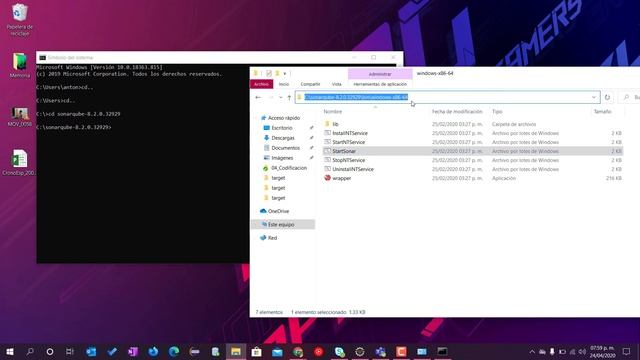
Task: Click the Properties icon in Explorer quick access toolbar
Action: (269, 73)
